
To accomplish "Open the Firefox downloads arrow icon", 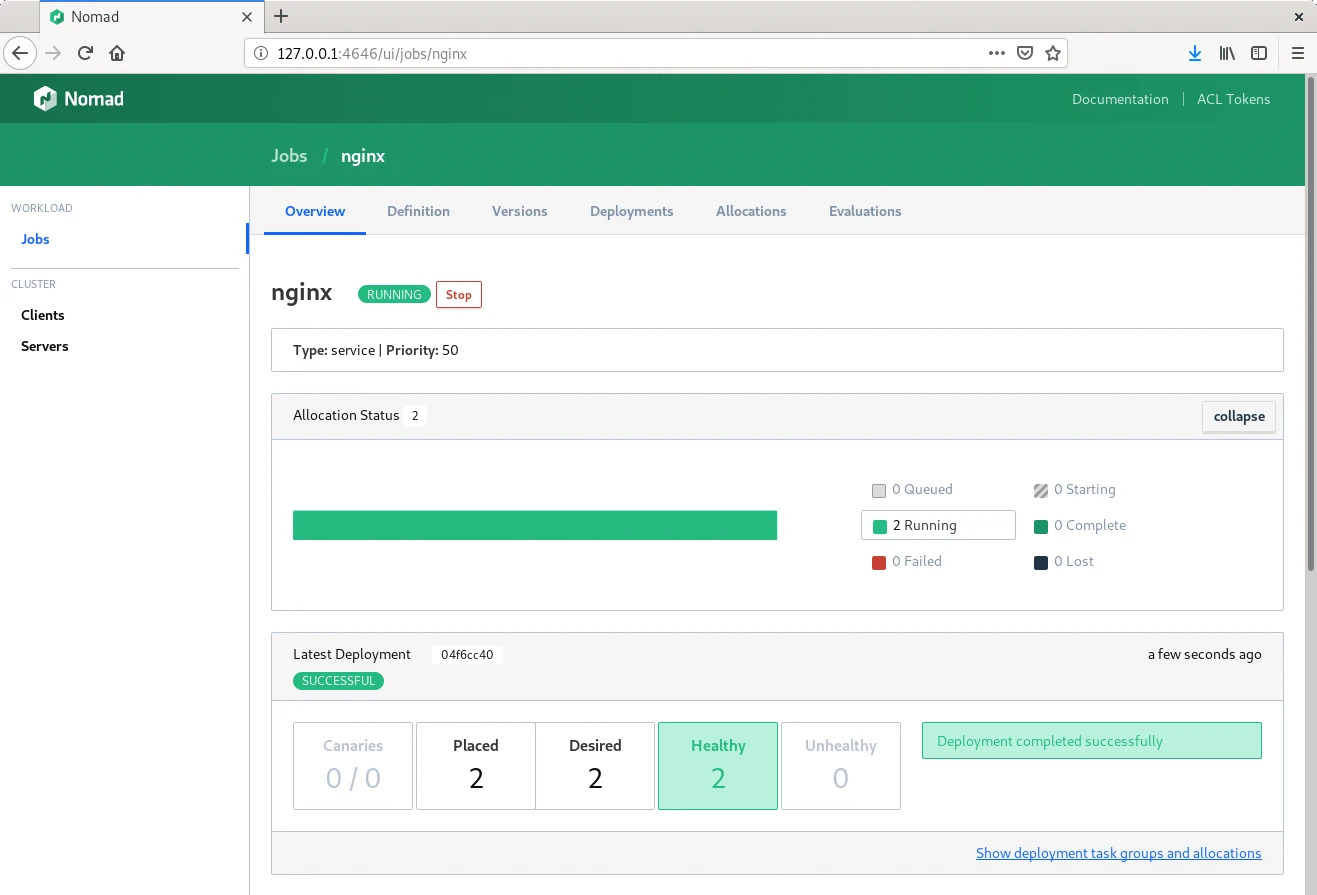I will coord(1194,53).
